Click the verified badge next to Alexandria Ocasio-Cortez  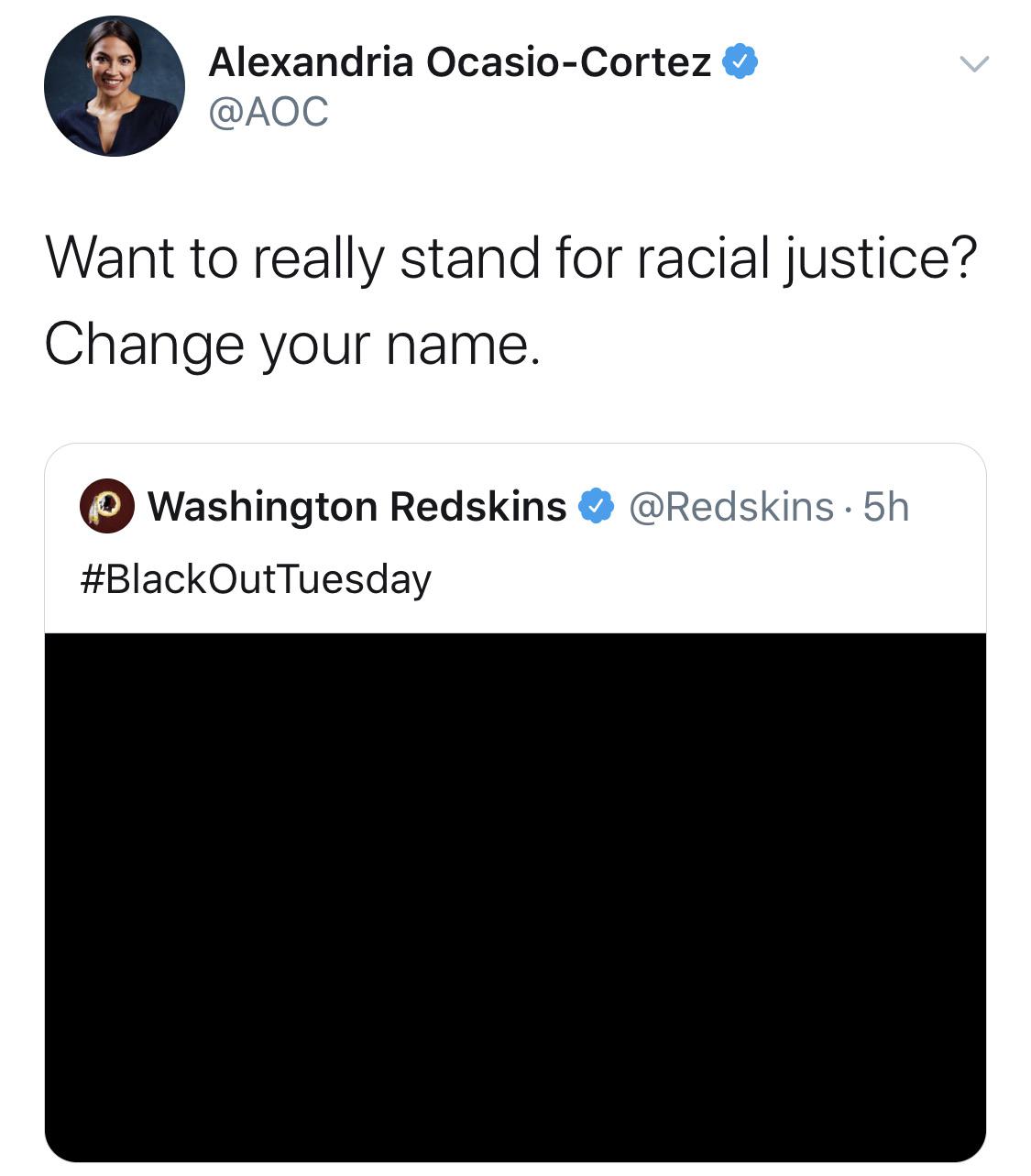(740, 60)
